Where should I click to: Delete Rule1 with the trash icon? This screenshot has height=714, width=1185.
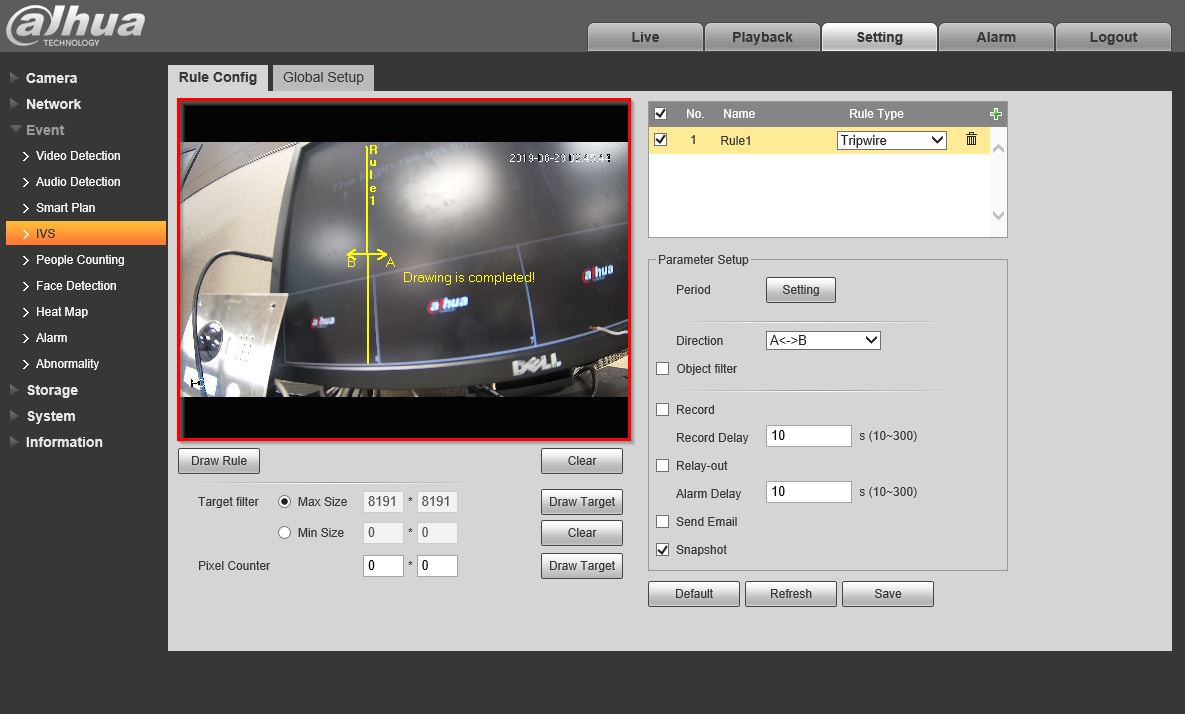971,140
